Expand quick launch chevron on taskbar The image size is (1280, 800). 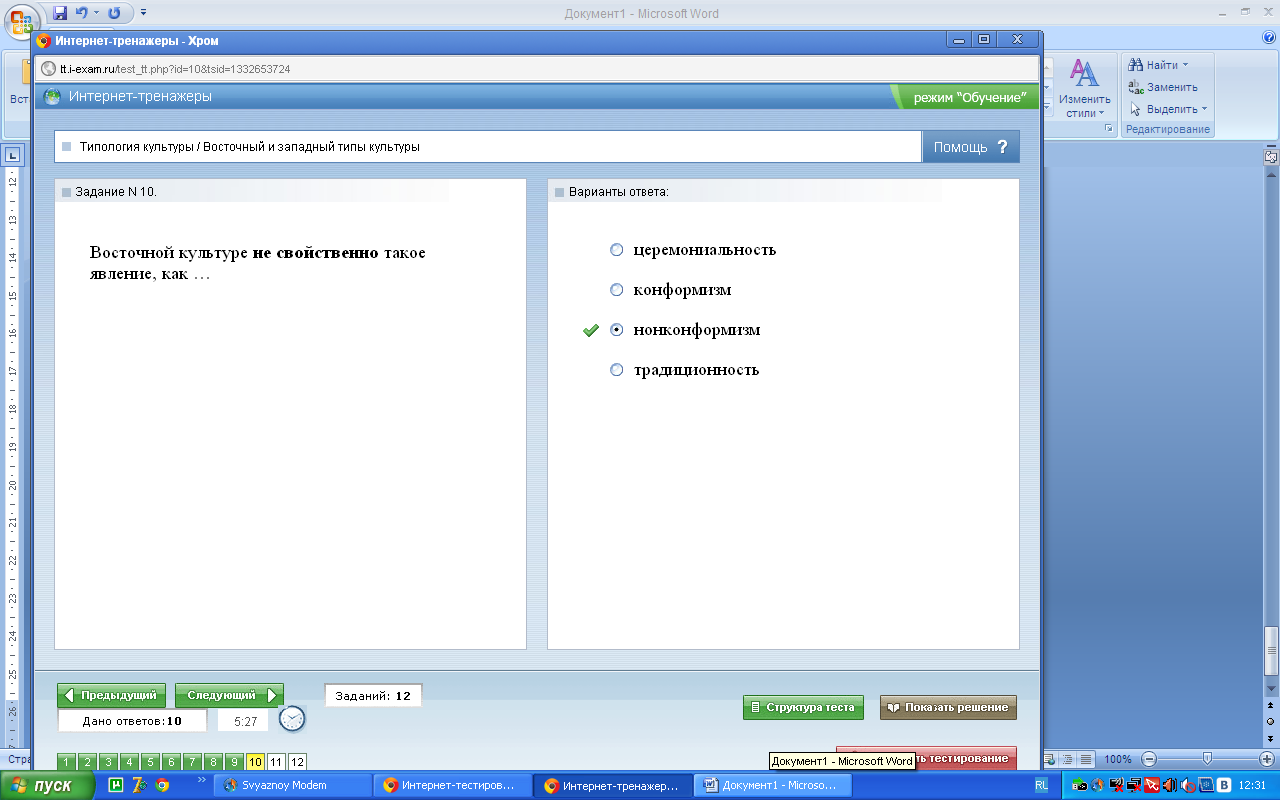pos(201,779)
